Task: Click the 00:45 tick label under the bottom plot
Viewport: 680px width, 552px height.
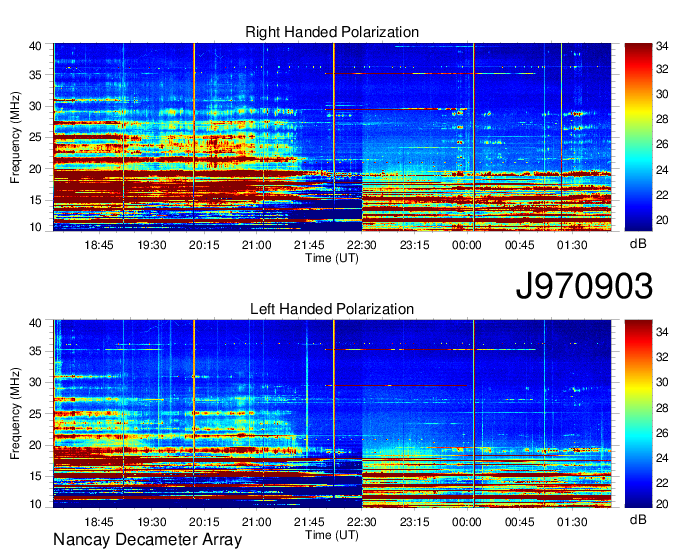Action: tap(520, 522)
